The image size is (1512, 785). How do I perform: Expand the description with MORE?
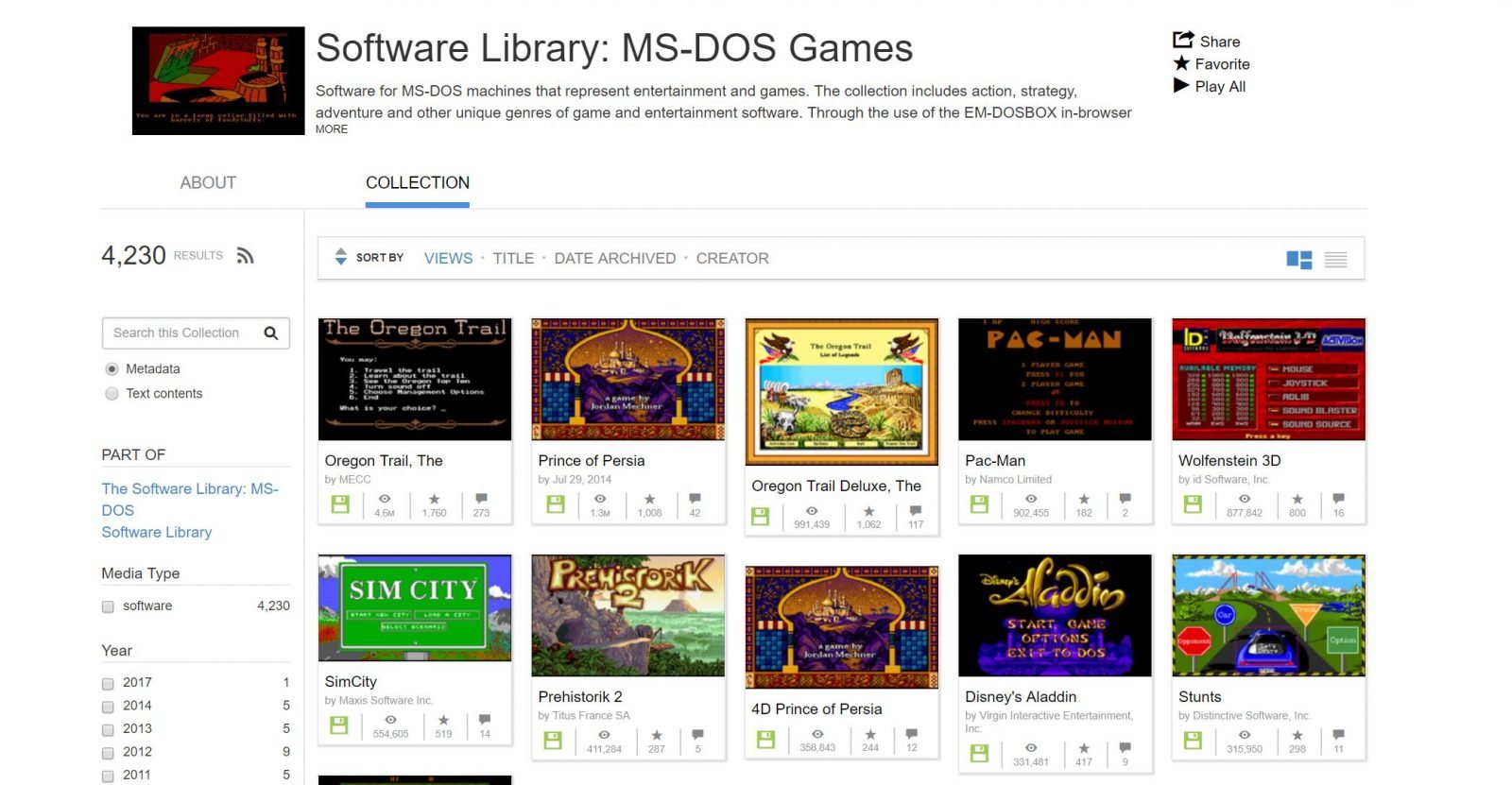pyautogui.click(x=332, y=129)
